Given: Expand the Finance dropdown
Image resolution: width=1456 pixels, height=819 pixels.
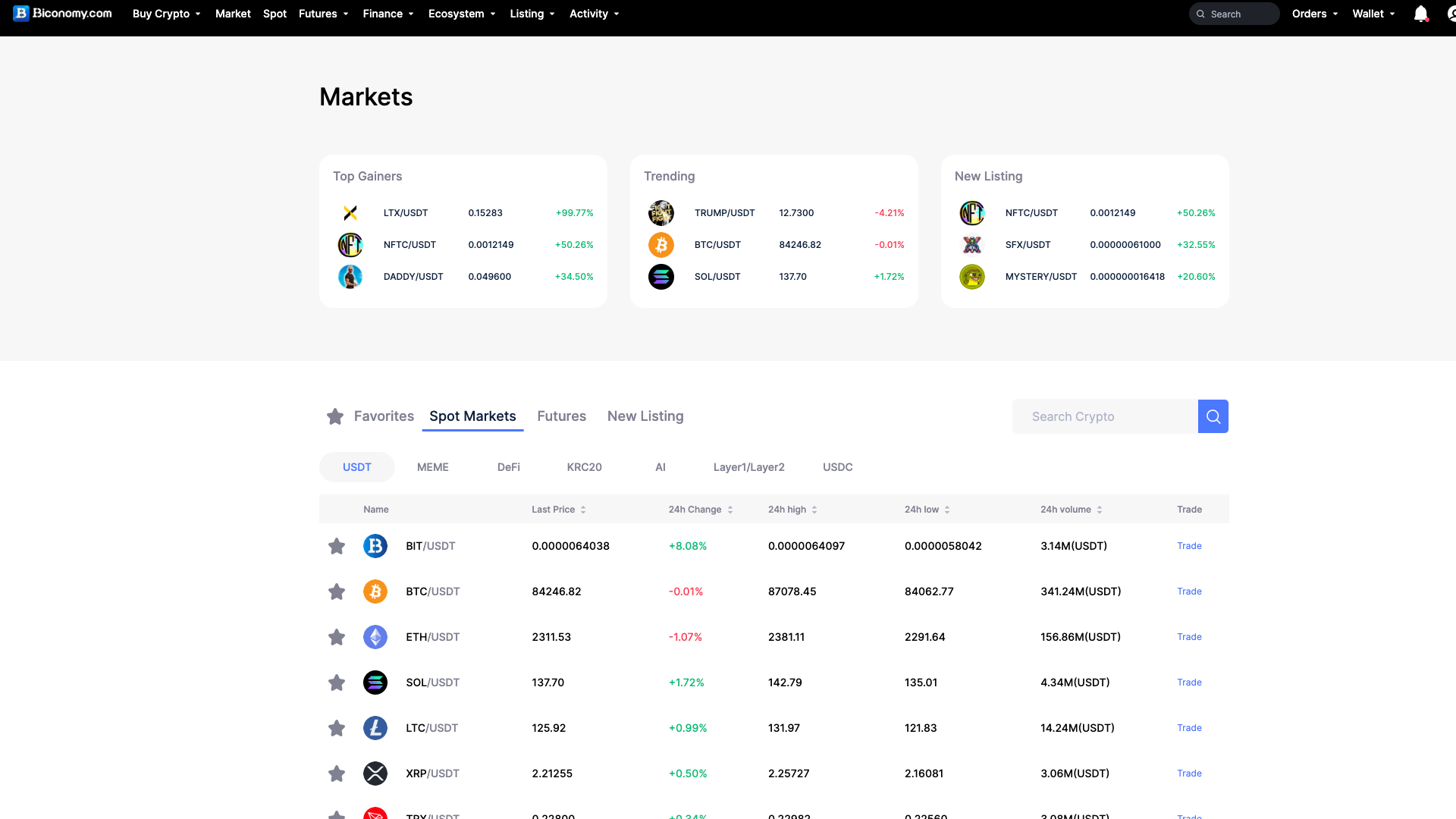Looking at the screenshot, I should click(388, 14).
